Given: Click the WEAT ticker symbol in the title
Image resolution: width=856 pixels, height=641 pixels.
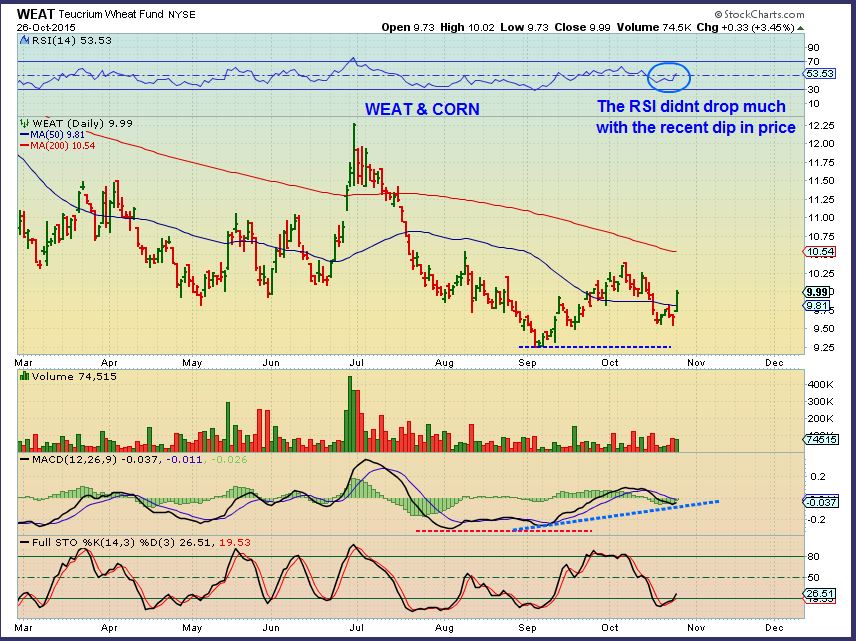Looking at the screenshot, I should 36,14.
